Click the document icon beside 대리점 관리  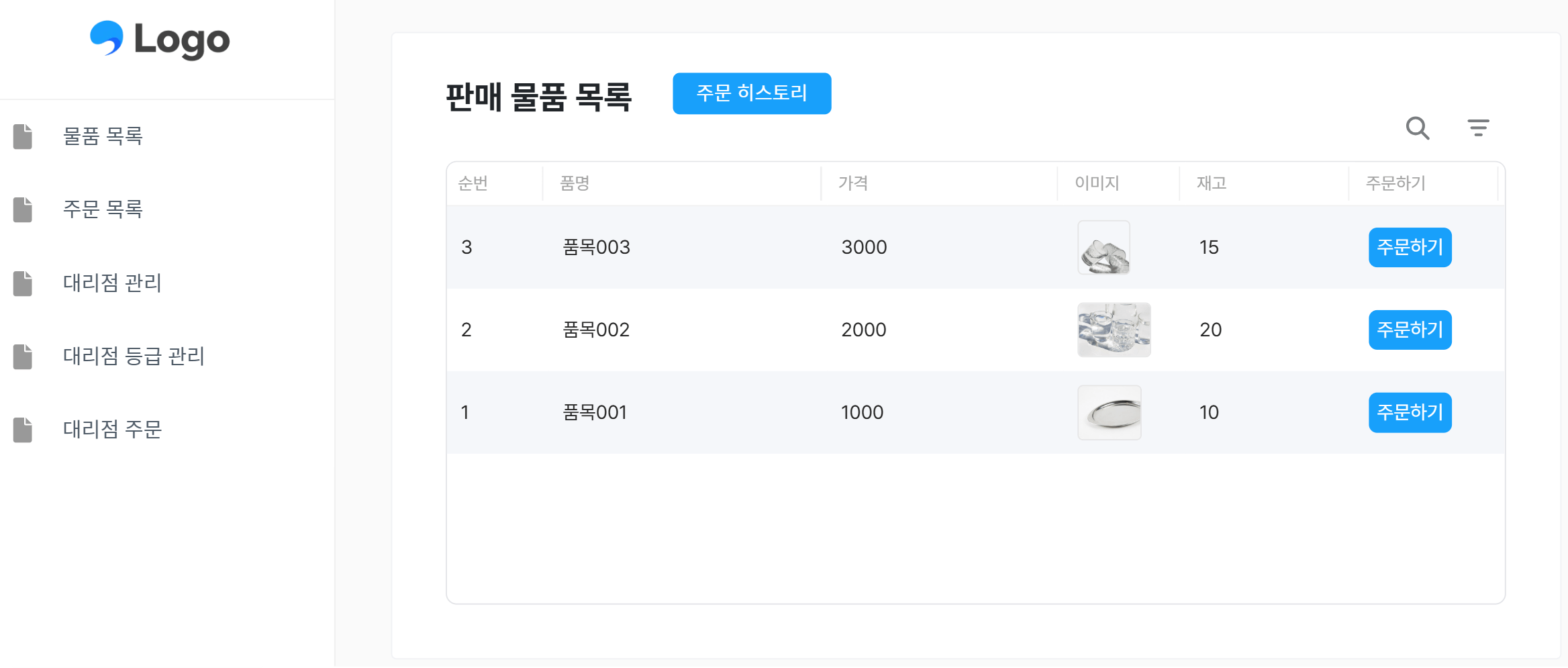(x=22, y=284)
